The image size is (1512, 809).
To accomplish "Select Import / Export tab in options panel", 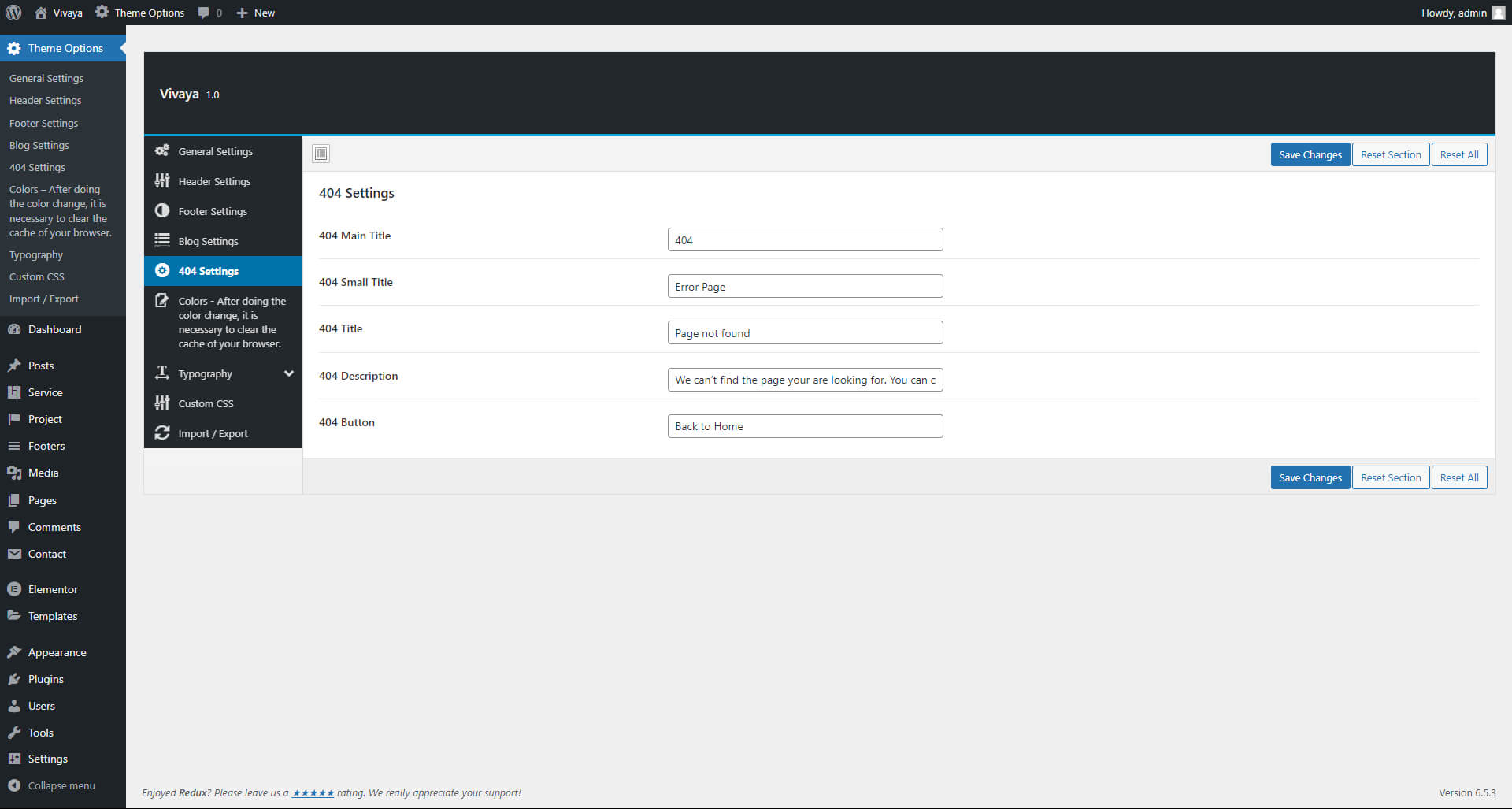I will click(x=223, y=433).
